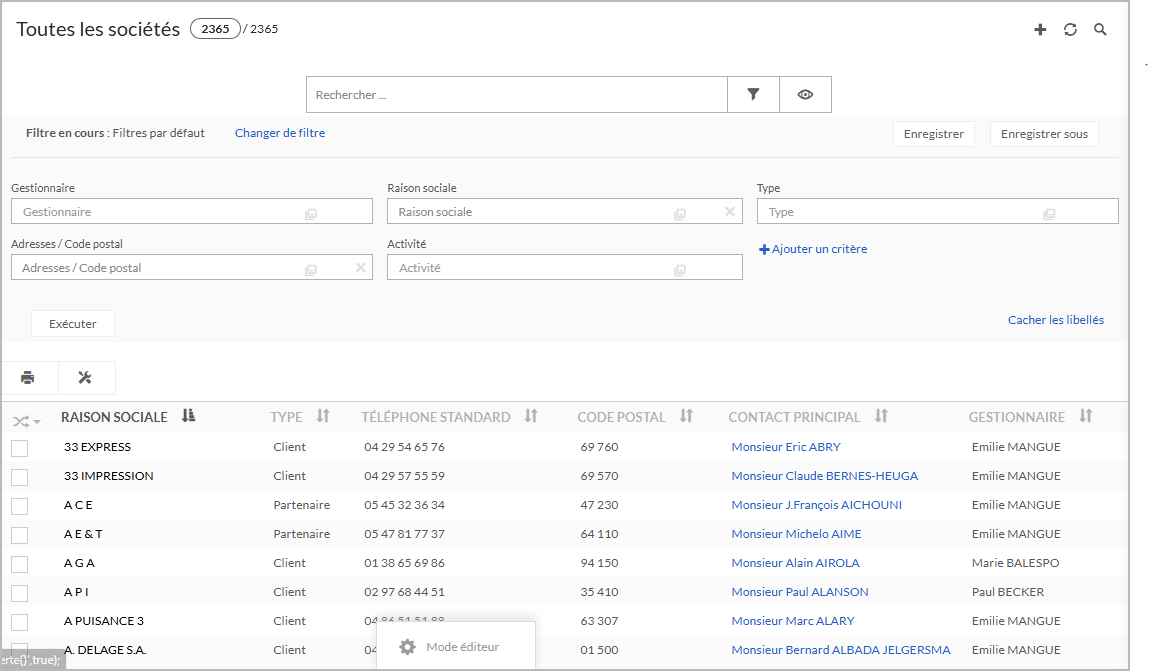
Task: Click the printer icon
Action: coord(28,378)
